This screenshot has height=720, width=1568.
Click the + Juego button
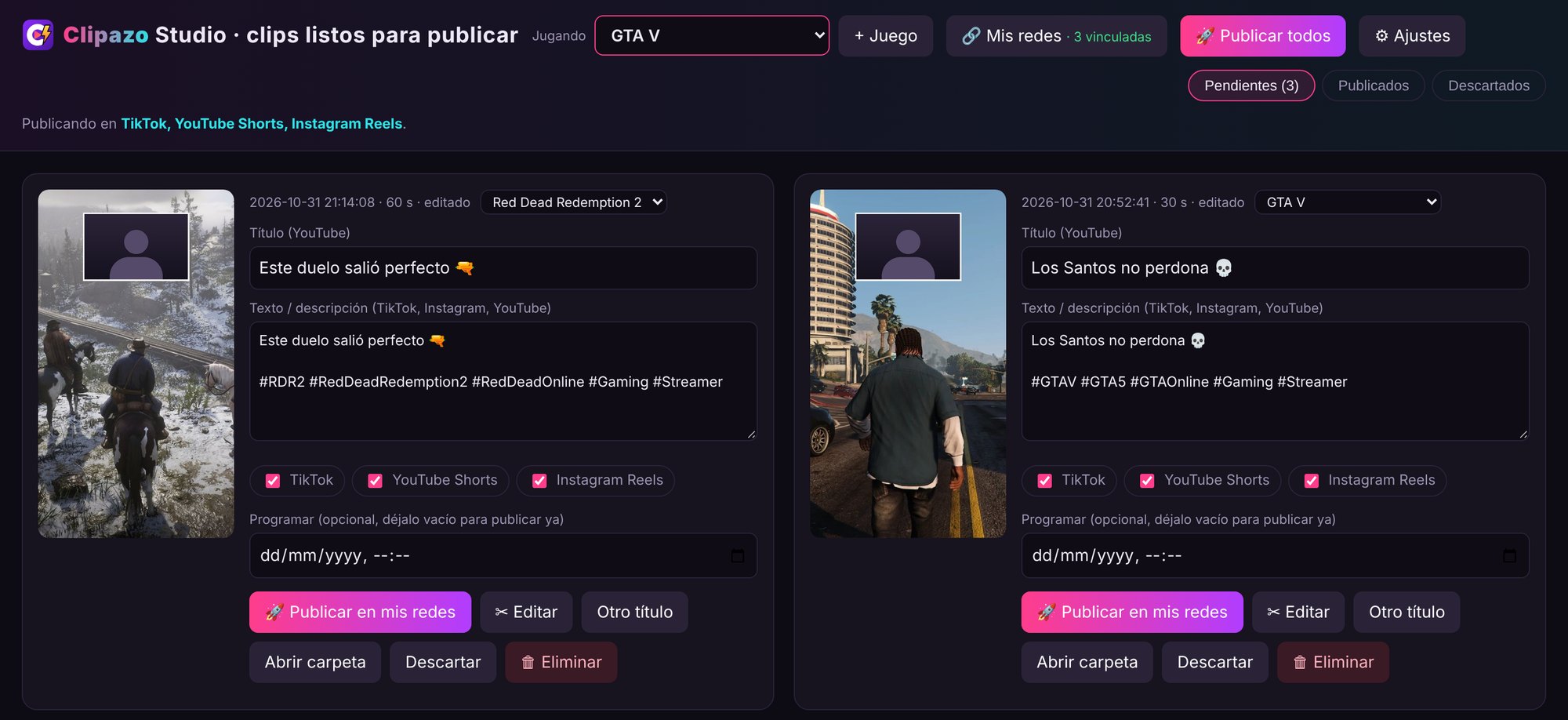(x=886, y=36)
